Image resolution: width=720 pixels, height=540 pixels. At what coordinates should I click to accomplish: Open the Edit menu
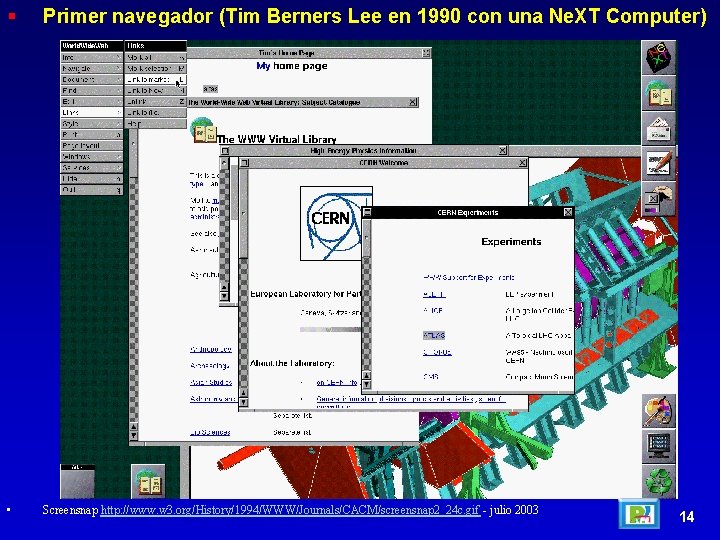[91, 101]
